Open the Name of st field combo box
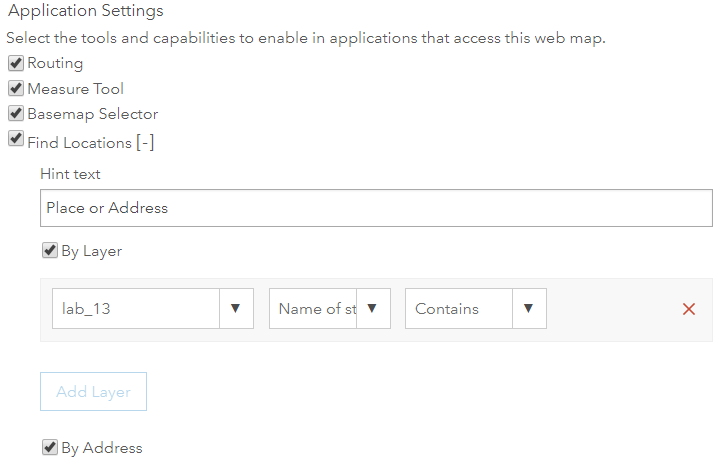Image resolution: width=720 pixels, height=469 pixels. pyautogui.click(x=317, y=309)
